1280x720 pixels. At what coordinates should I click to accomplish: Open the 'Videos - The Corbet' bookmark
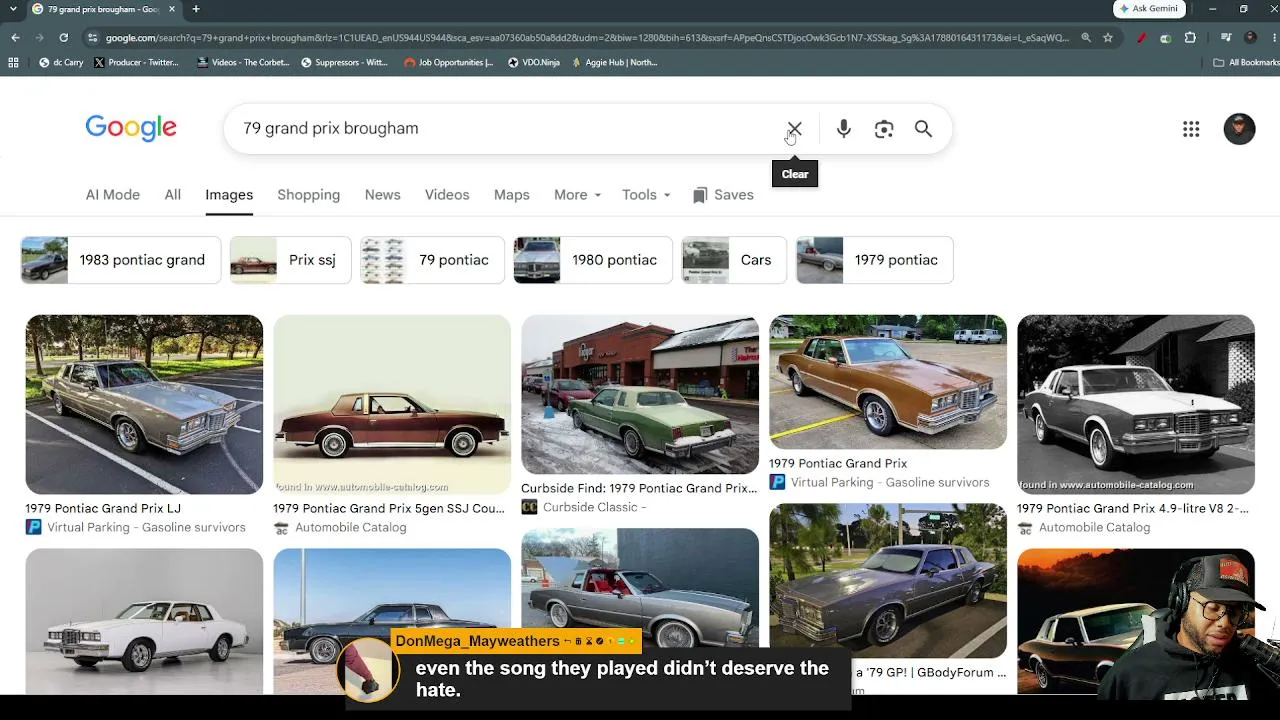pyautogui.click(x=243, y=62)
